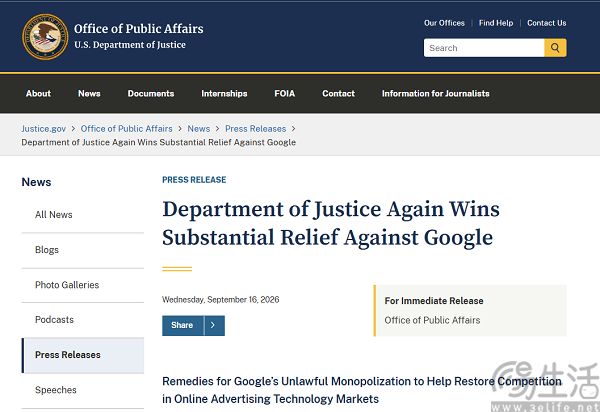Select FOIA in the navigation bar
Screen dimensions: 600x412
285,93
